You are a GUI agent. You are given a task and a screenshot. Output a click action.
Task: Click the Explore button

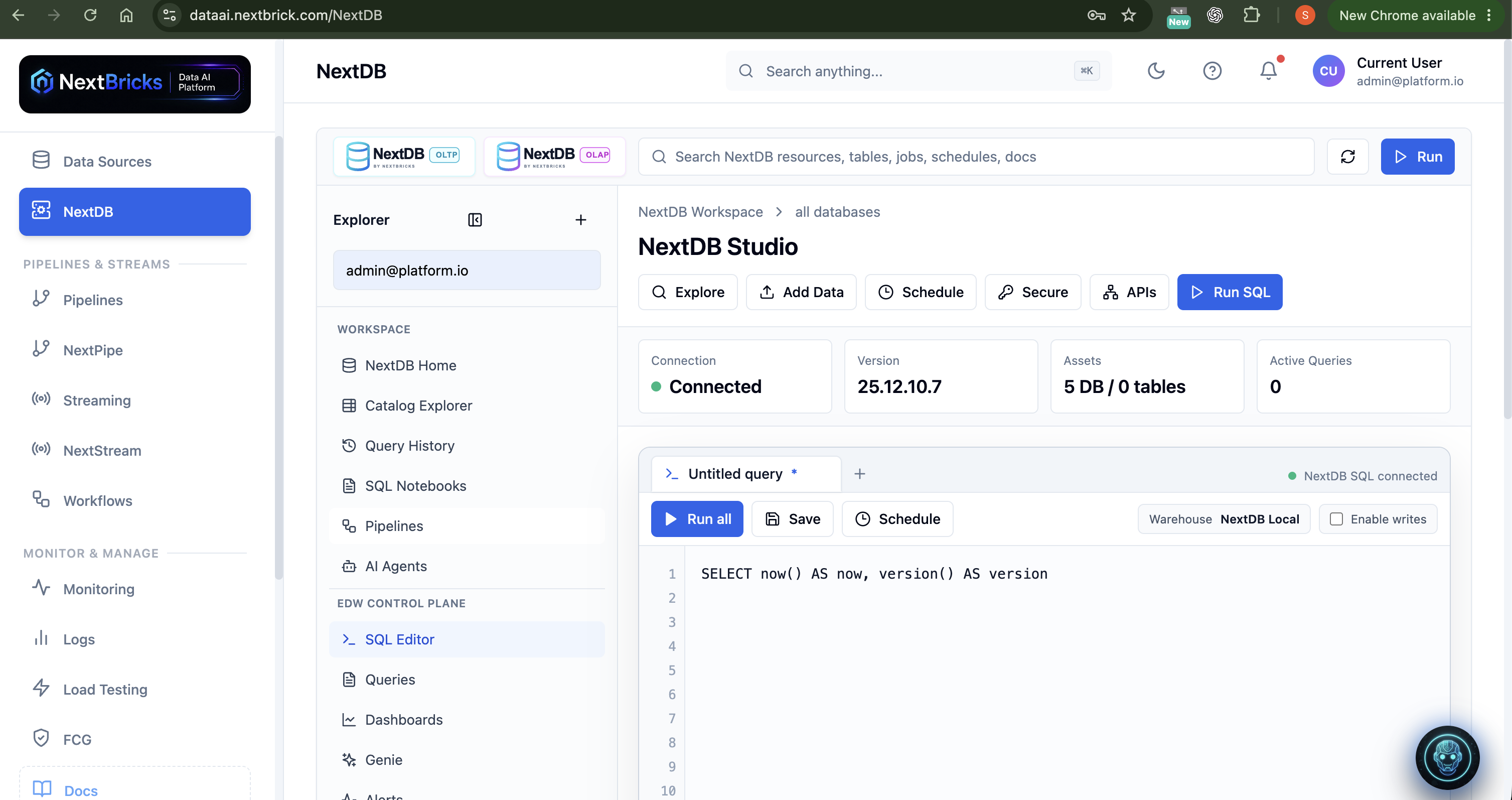click(x=687, y=292)
